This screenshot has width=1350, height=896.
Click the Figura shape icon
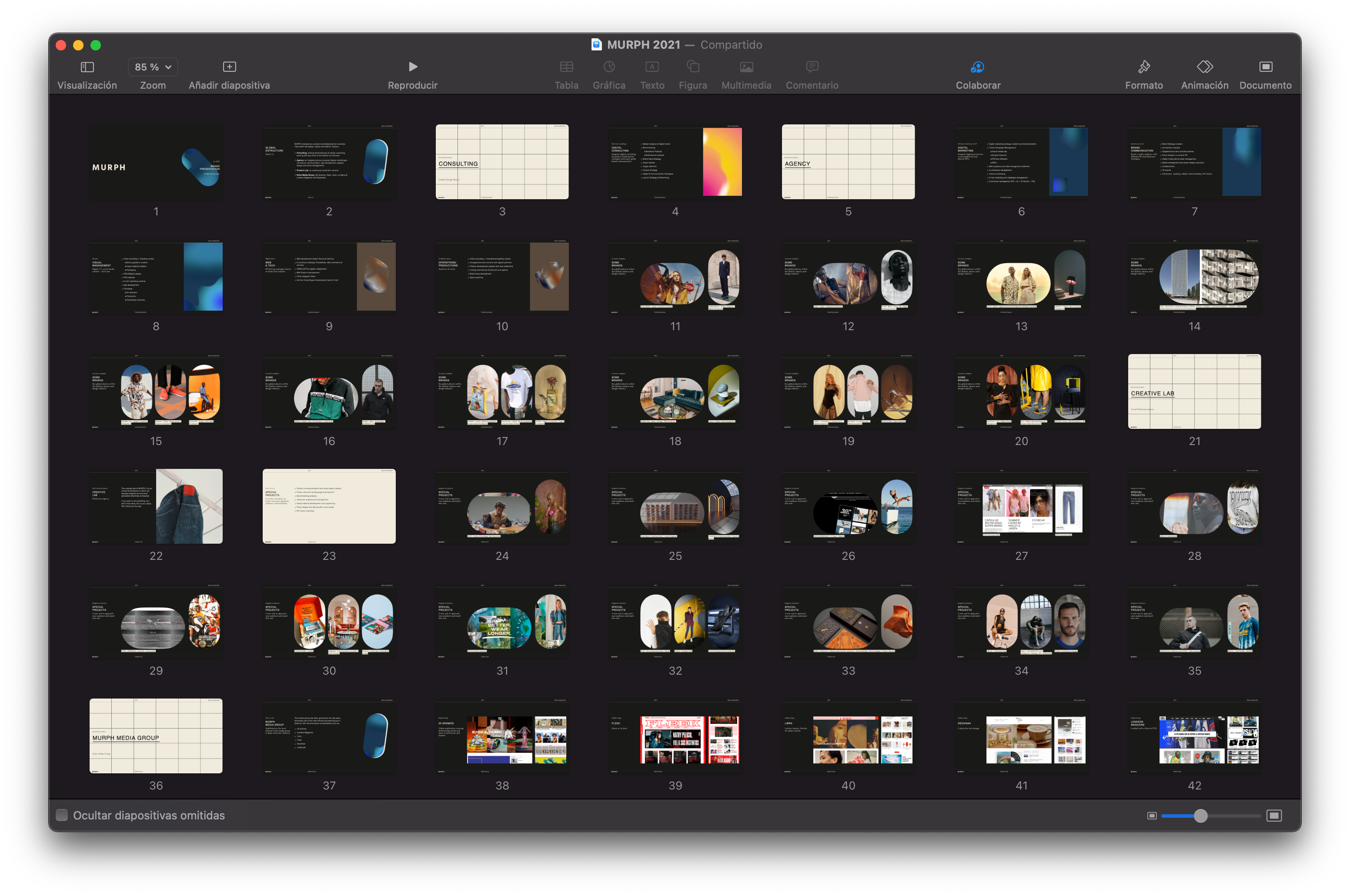coord(692,67)
